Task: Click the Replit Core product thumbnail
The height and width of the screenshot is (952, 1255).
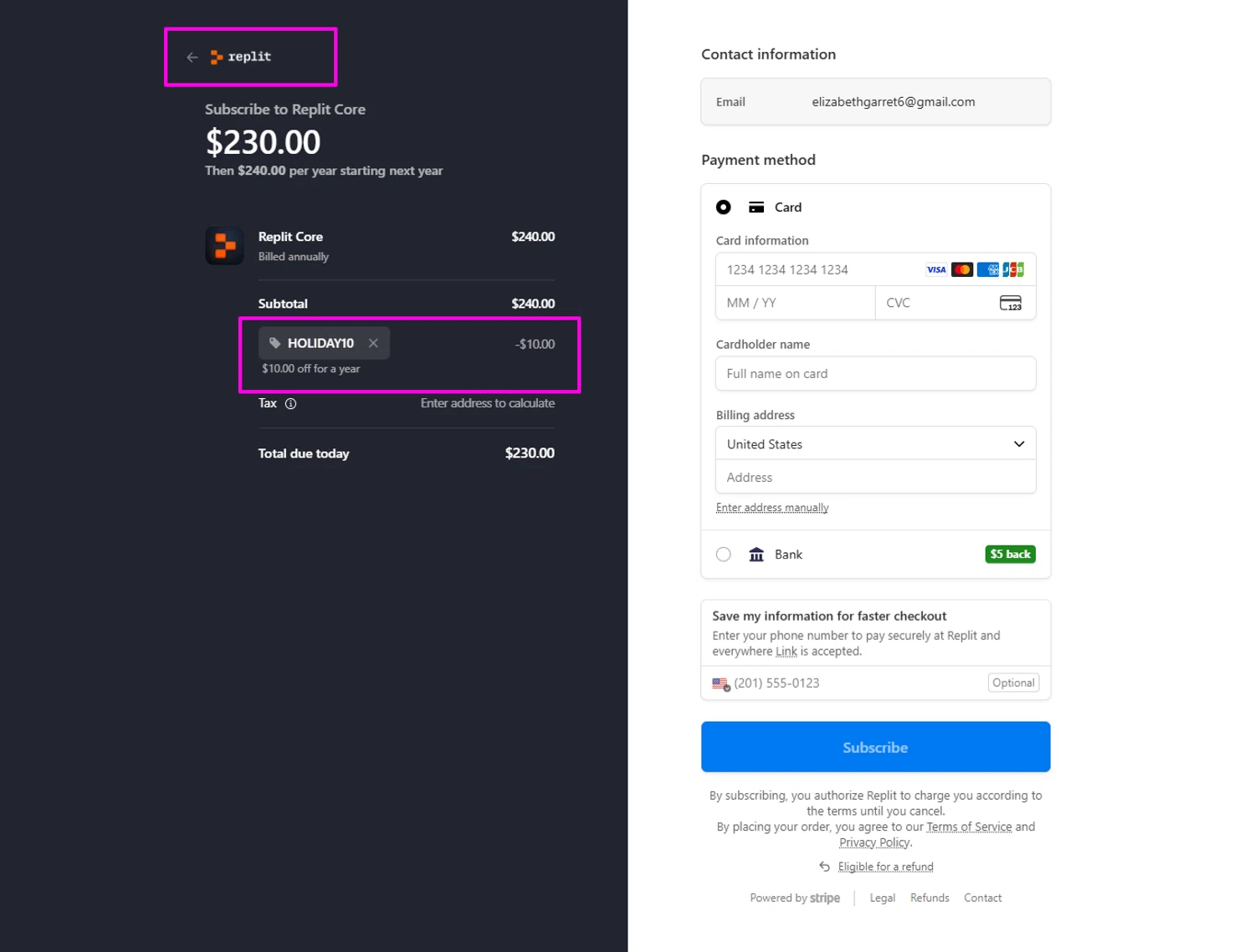Action: coord(225,245)
